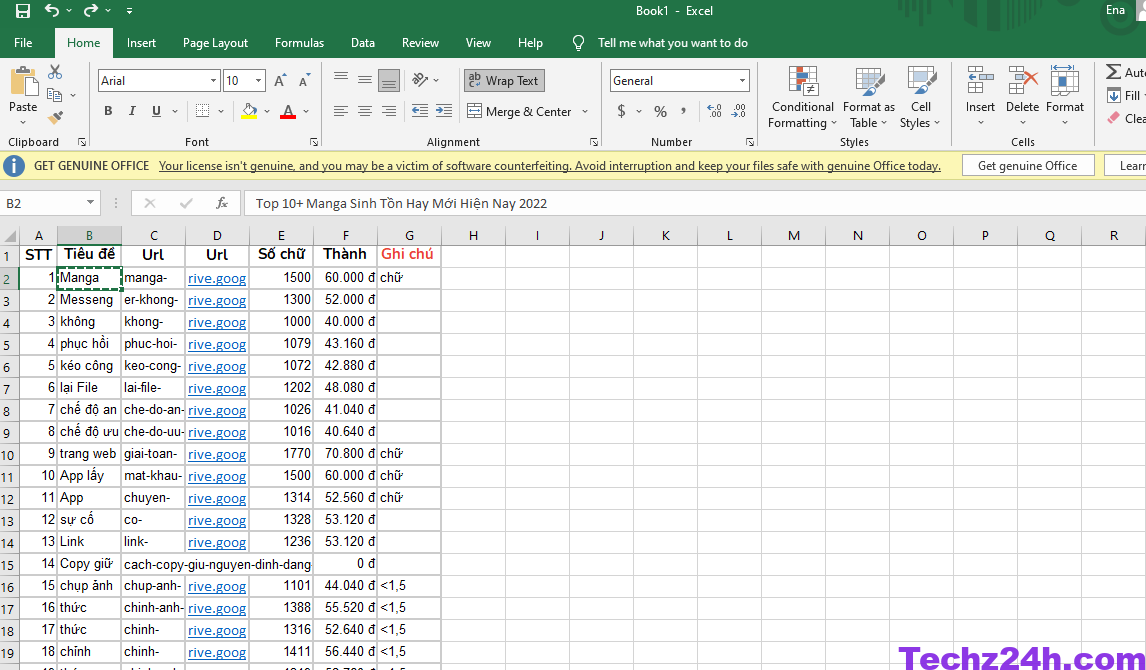Decrease font size with the small A
1146x670 pixels.
click(x=305, y=80)
